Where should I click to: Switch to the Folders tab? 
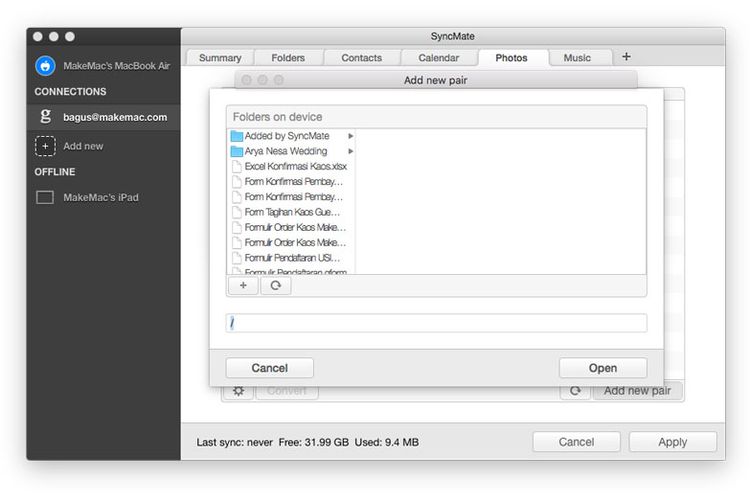point(288,57)
